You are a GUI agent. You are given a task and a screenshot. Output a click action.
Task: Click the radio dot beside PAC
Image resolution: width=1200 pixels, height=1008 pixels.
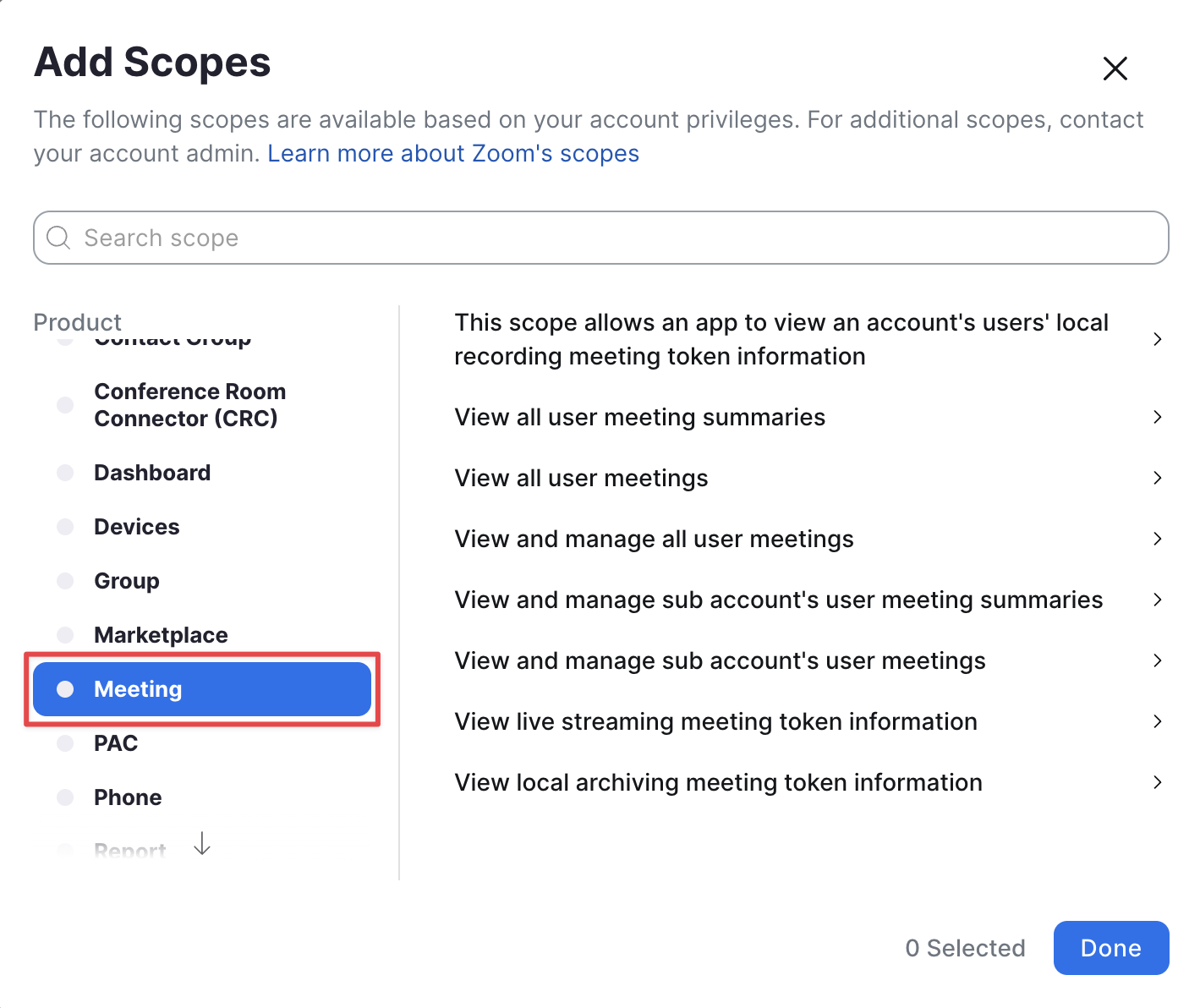tap(65, 743)
